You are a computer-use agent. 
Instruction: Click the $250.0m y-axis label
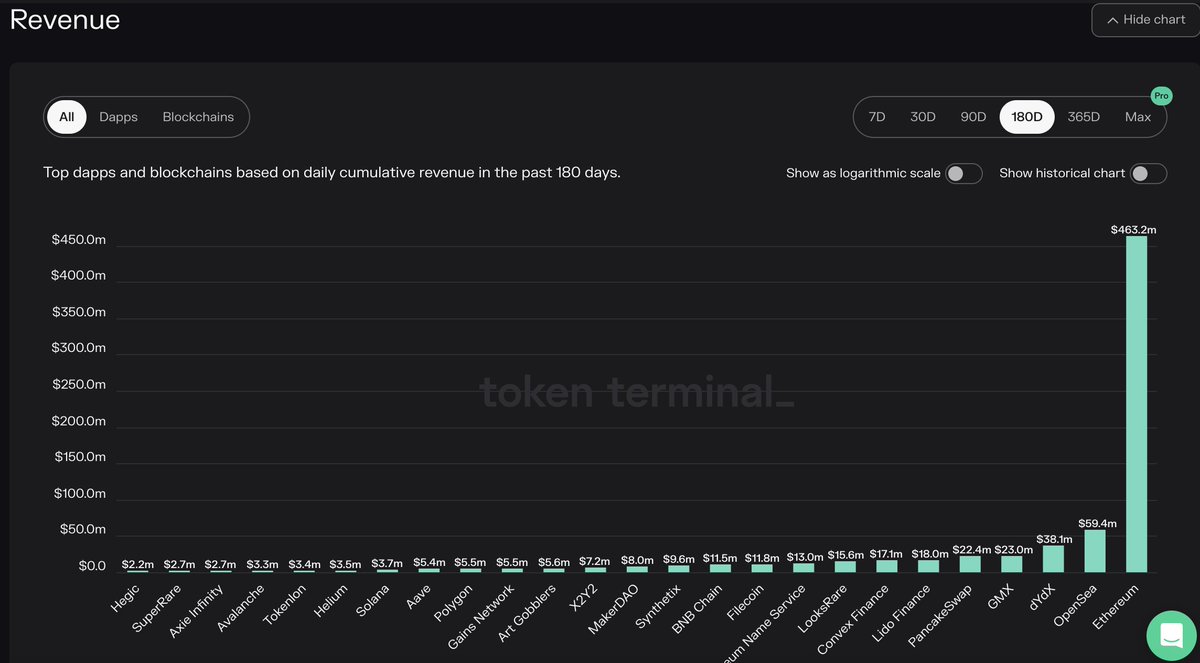79,385
